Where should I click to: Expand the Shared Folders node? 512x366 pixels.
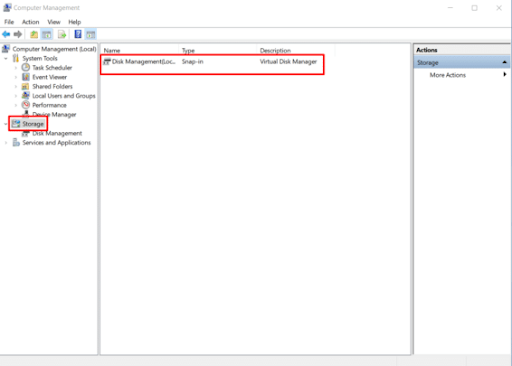point(16,86)
